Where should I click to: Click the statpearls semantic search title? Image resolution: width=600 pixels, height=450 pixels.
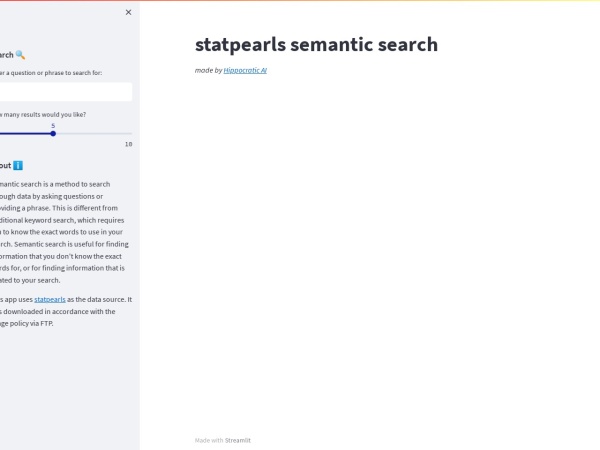pos(316,44)
